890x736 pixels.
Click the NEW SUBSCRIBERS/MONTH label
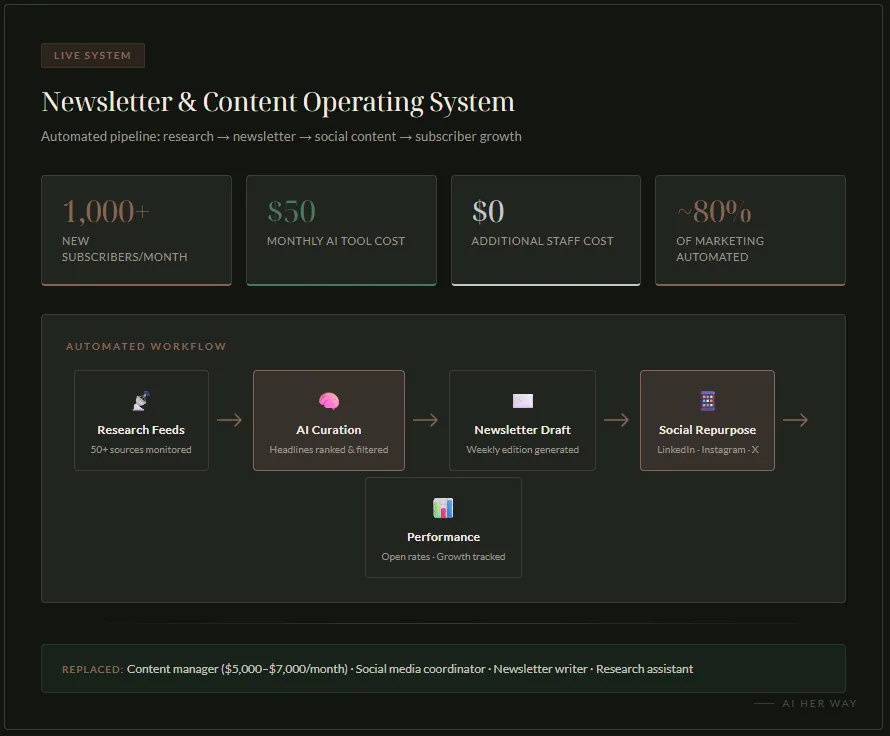124,249
